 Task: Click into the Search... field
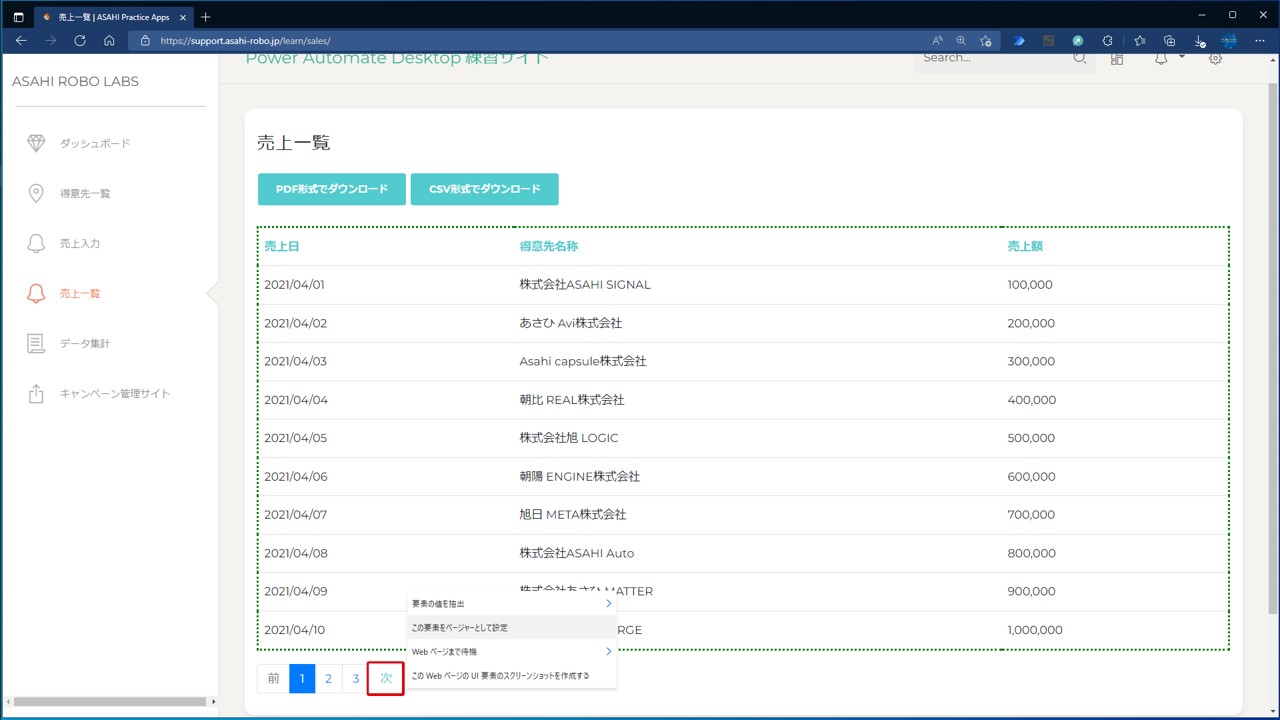point(993,58)
